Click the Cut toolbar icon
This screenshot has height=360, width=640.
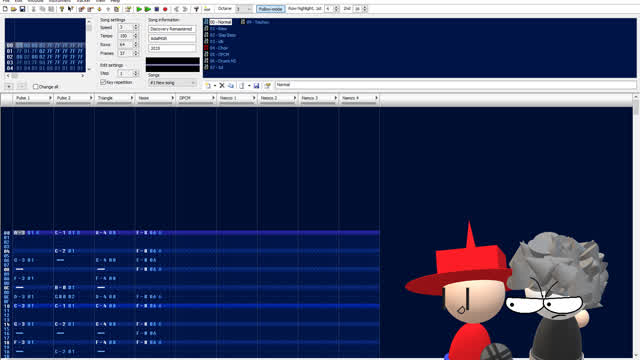[33, 9]
